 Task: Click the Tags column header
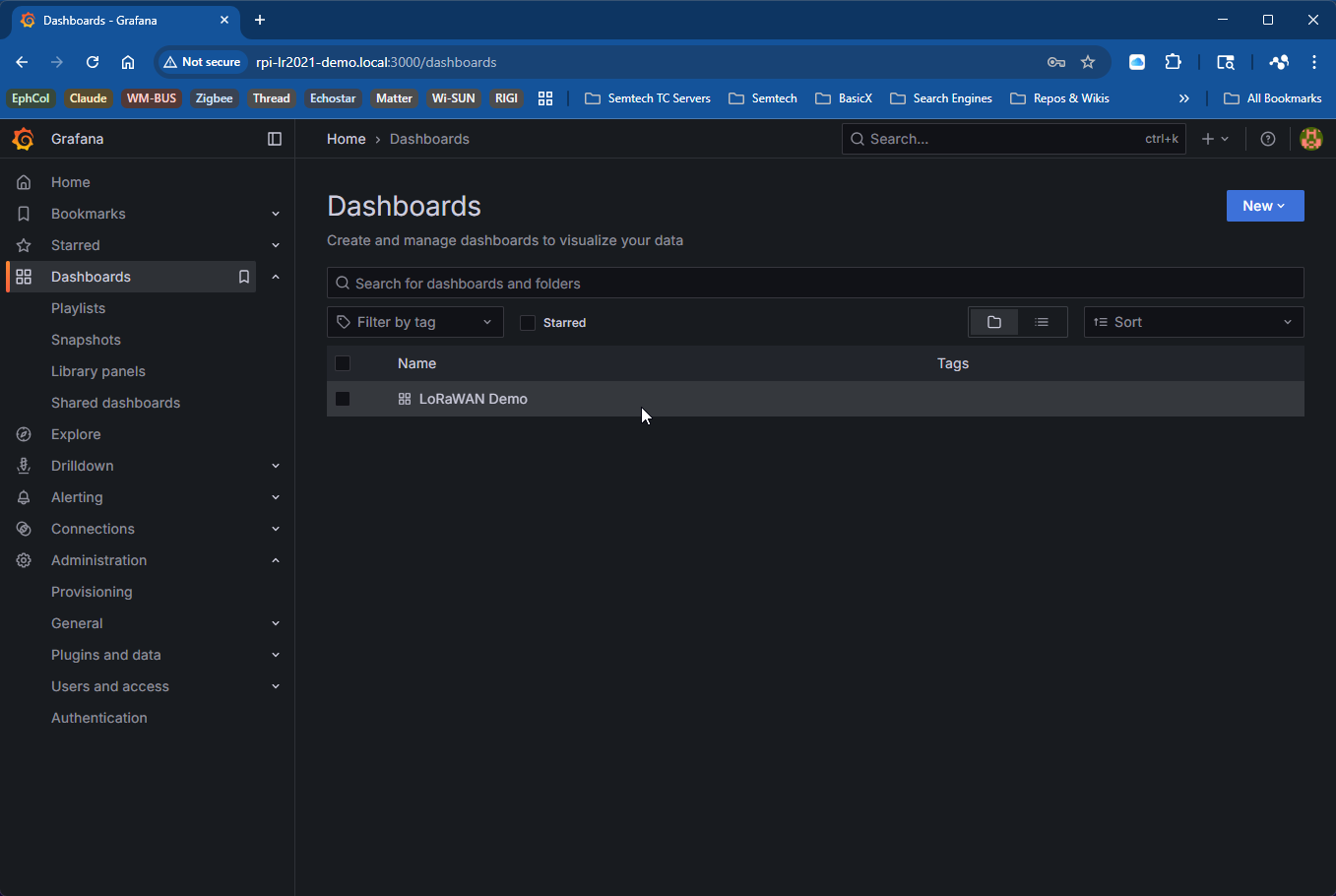tap(953, 363)
